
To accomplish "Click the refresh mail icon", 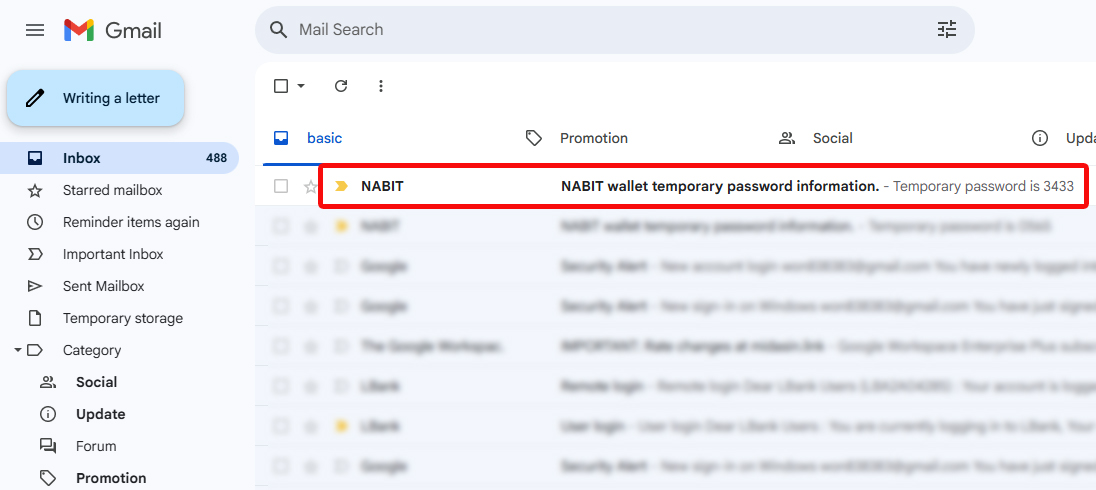I will 341,86.
